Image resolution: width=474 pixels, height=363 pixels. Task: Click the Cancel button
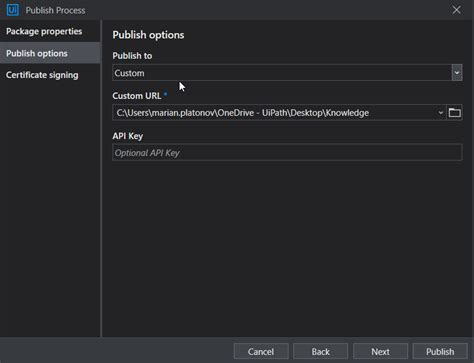(x=261, y=352)
